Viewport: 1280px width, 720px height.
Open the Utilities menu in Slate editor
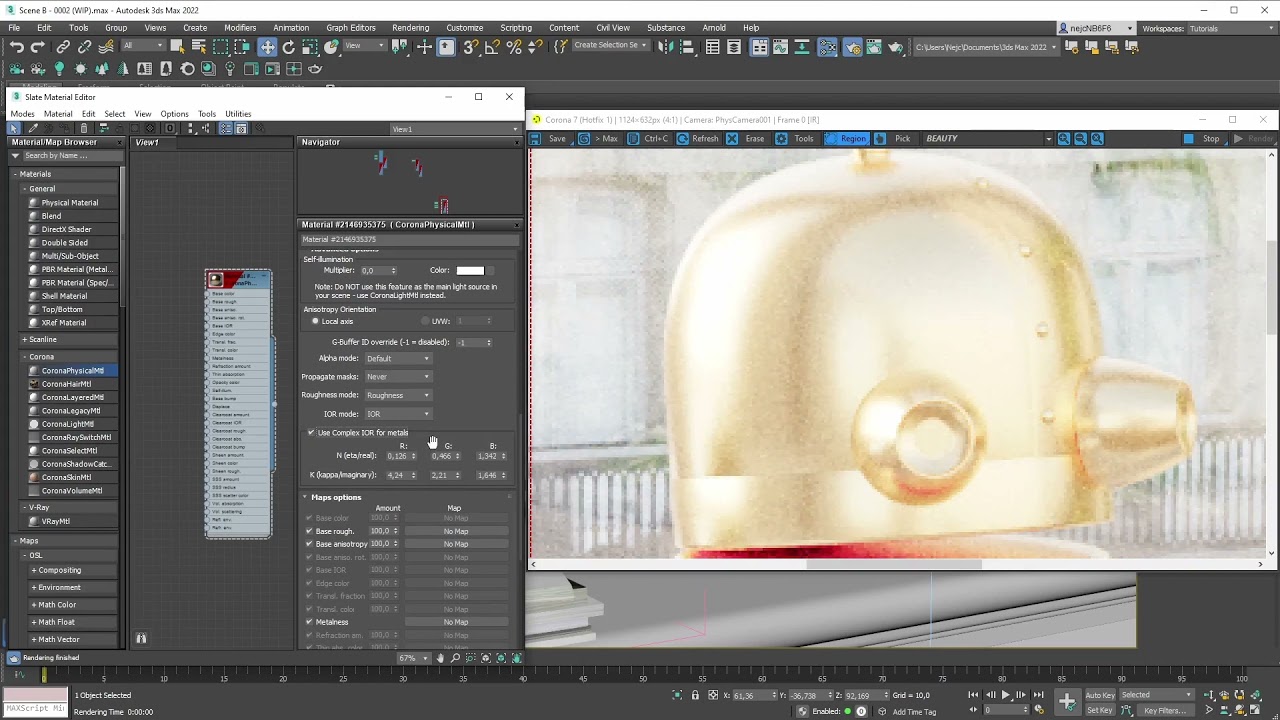pos(238,114)
